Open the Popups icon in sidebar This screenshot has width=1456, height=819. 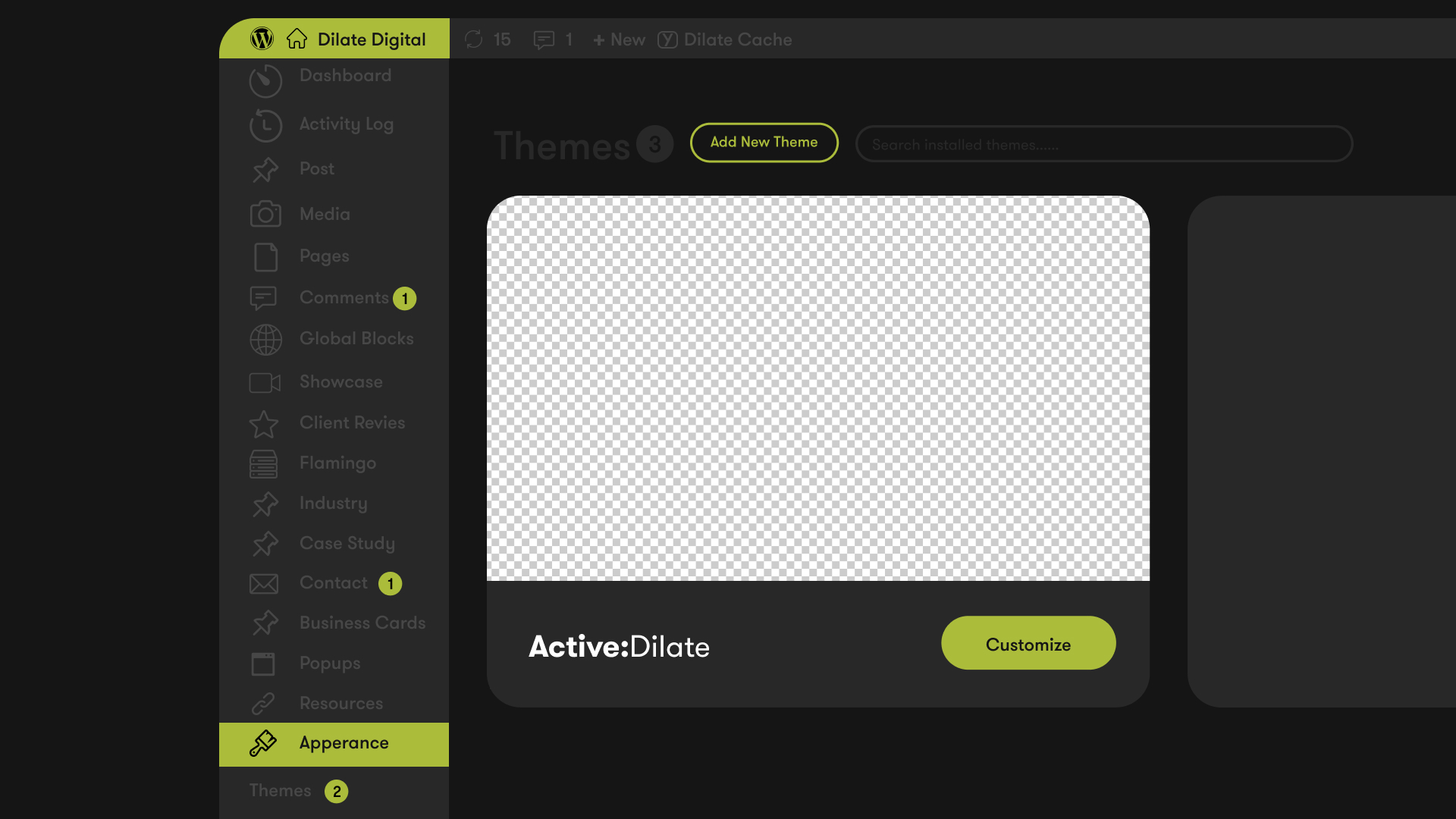[x=264, y=663]
